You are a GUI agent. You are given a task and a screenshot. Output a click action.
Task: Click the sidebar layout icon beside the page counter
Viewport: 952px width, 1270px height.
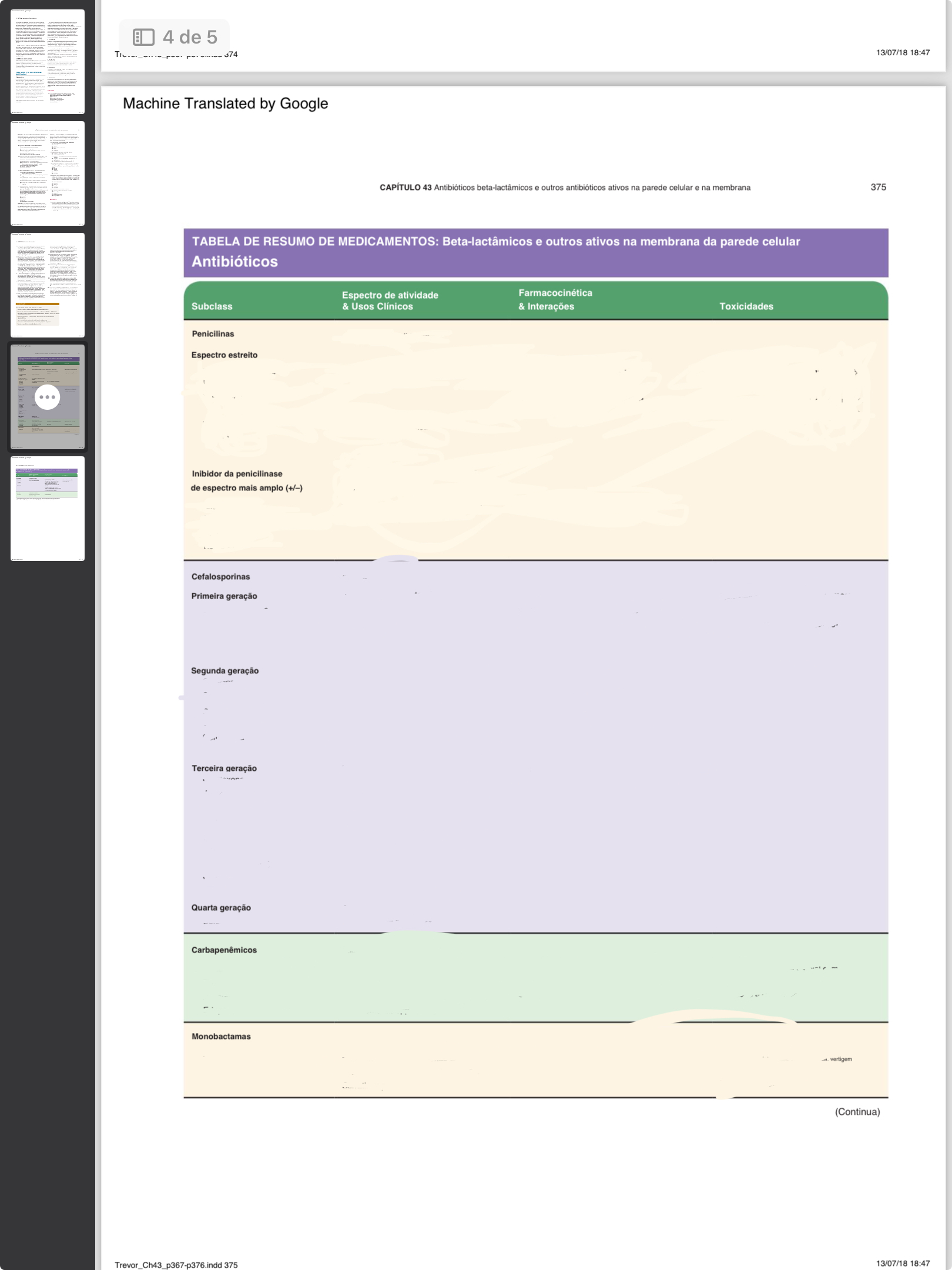[x=143, y=37]
